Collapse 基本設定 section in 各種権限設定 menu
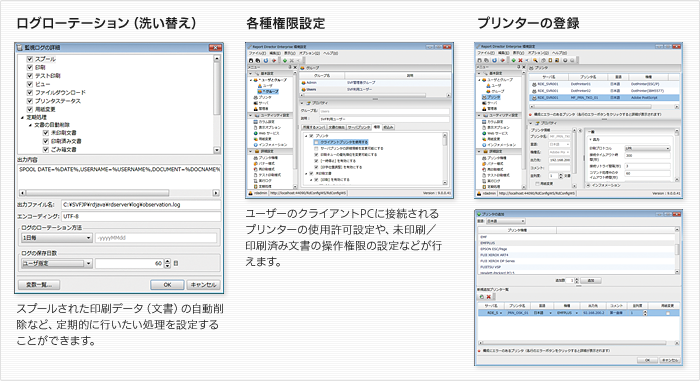This screenshot has width=700, height=381. click(251, 73)
